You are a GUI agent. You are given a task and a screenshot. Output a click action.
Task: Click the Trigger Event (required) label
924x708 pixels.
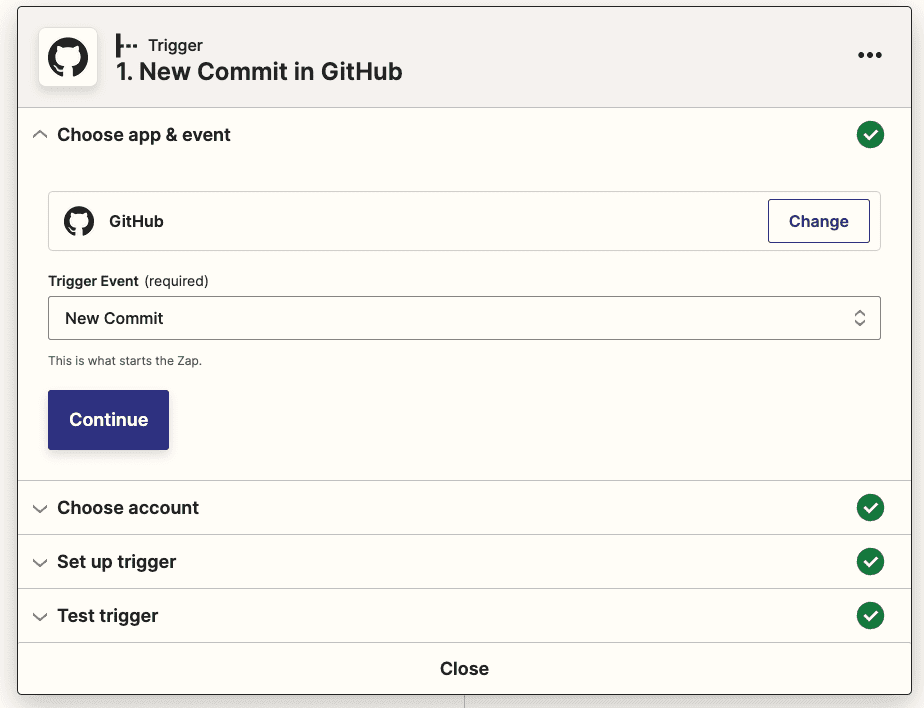click(x=128, y=281)
